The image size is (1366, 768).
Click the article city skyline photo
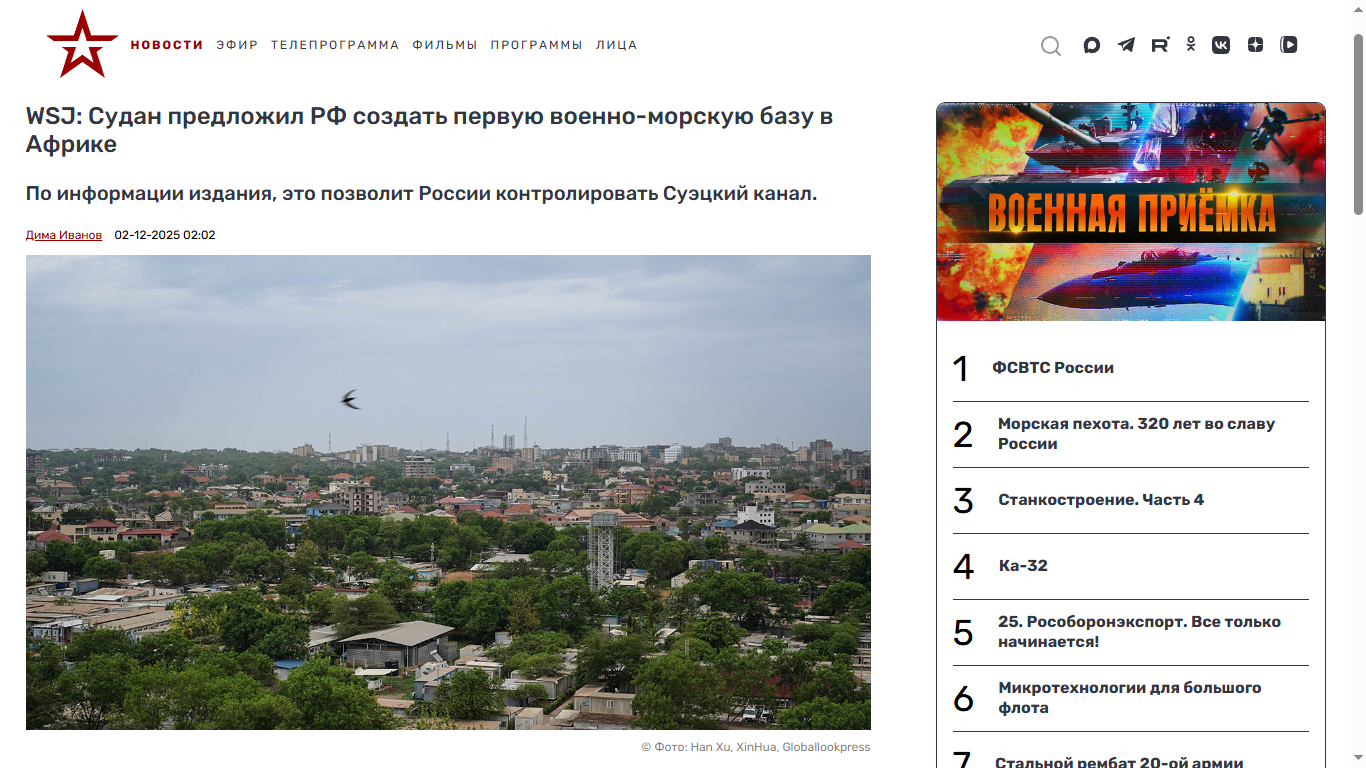448,492
